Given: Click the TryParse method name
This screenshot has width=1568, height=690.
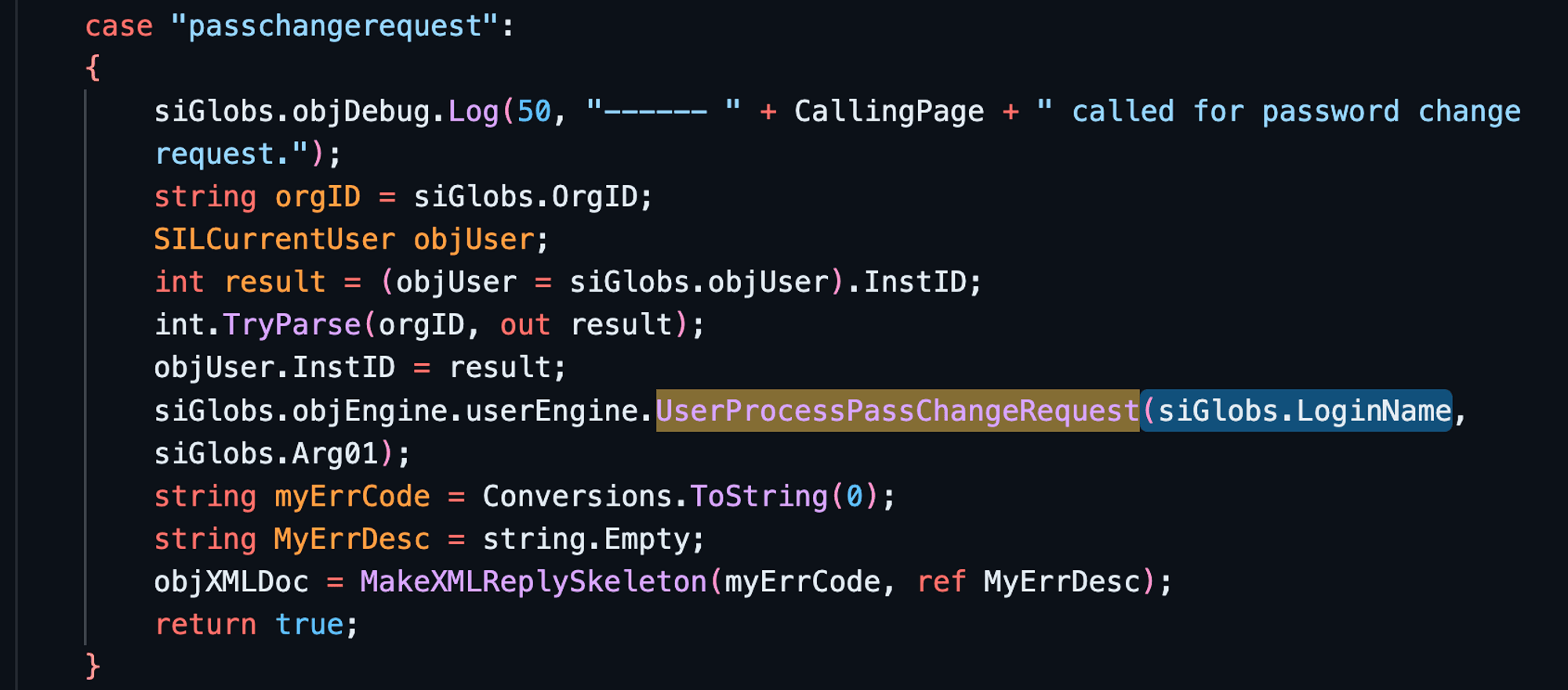Looking at the screenshot, I should (292, 325).
